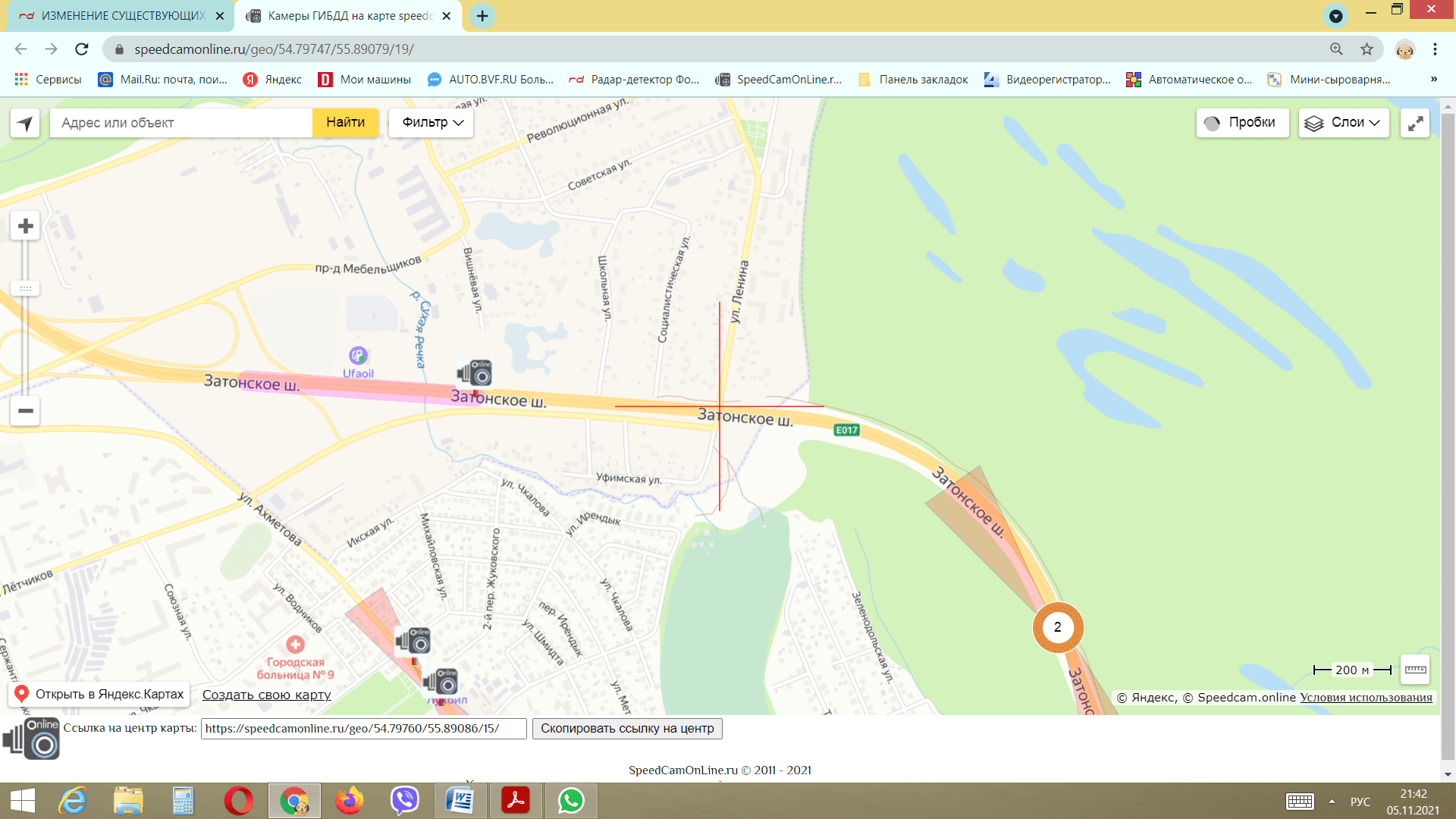Screen dimensions: 1456x819
Task: Toggle the Пробки traffic layer
Action: pyautogui.click(x=1242, y=123)
